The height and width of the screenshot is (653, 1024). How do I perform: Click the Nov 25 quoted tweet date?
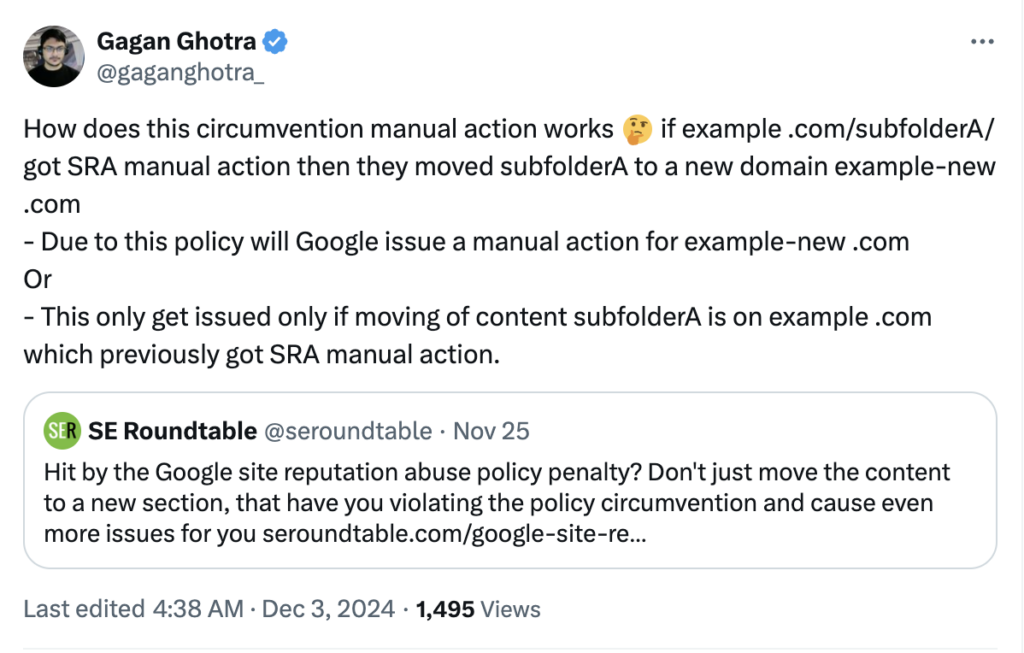click(491, 431)
